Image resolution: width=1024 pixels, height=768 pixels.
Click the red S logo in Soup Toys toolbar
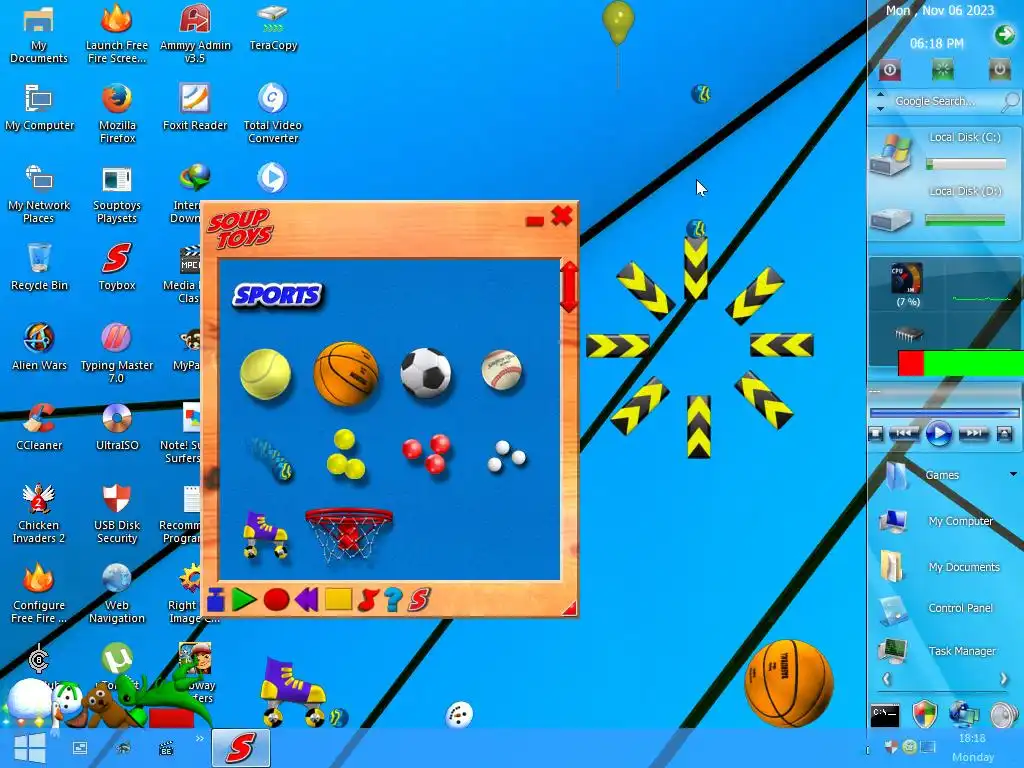[419, 600]
